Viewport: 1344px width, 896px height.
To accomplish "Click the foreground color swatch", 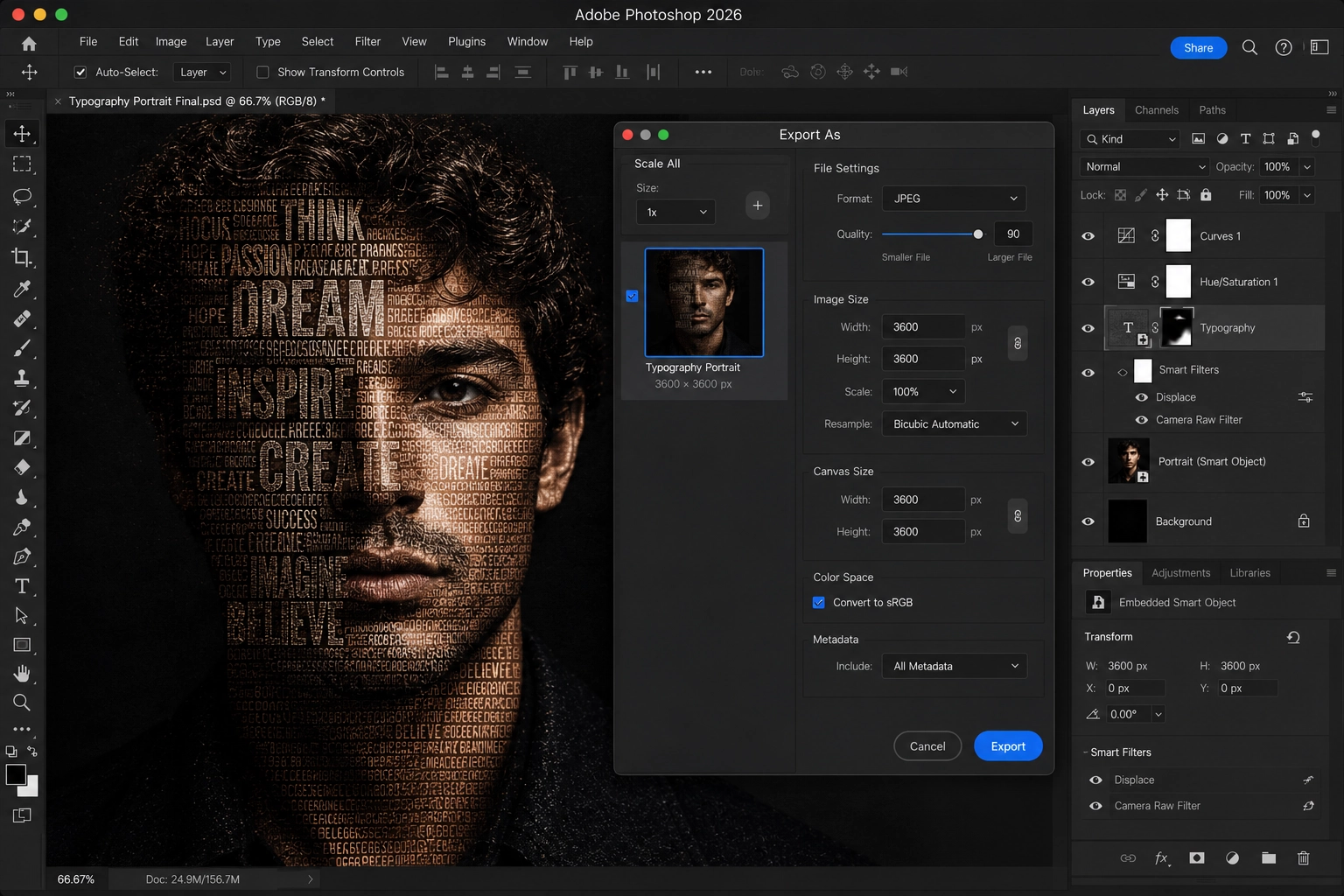I will 16,774.
